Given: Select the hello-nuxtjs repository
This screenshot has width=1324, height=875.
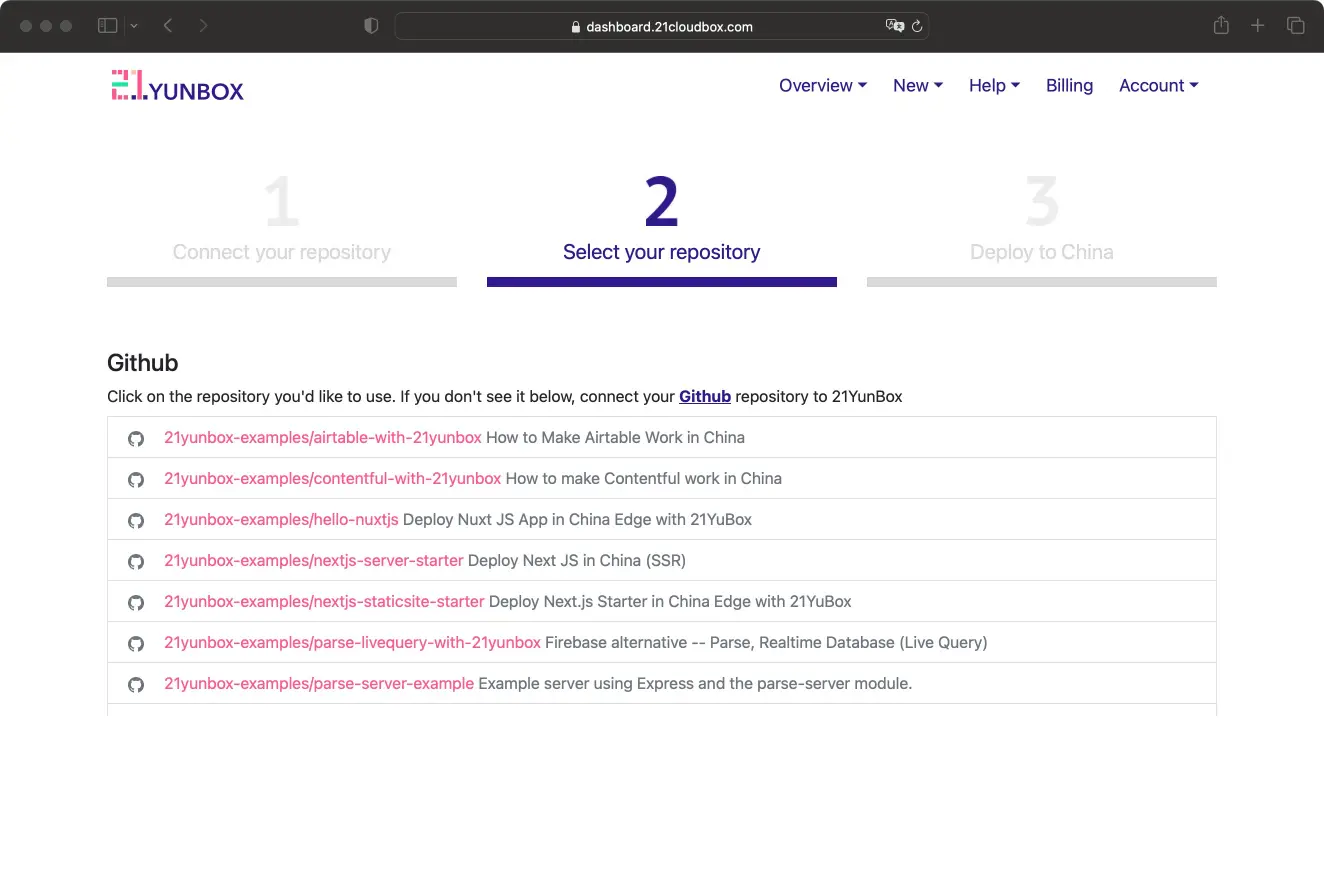Looking at the screenshot, I should 281,520.
